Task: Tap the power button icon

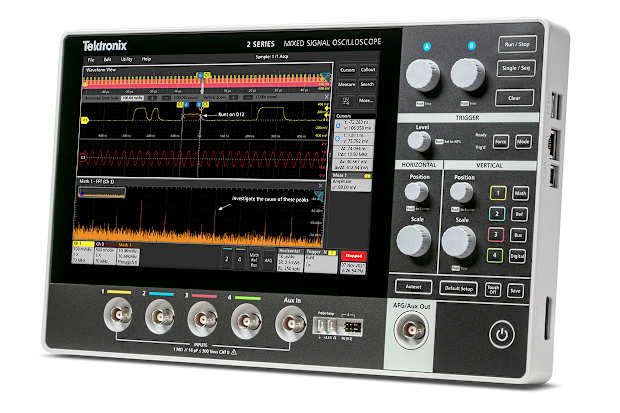Action: [502, 335]
